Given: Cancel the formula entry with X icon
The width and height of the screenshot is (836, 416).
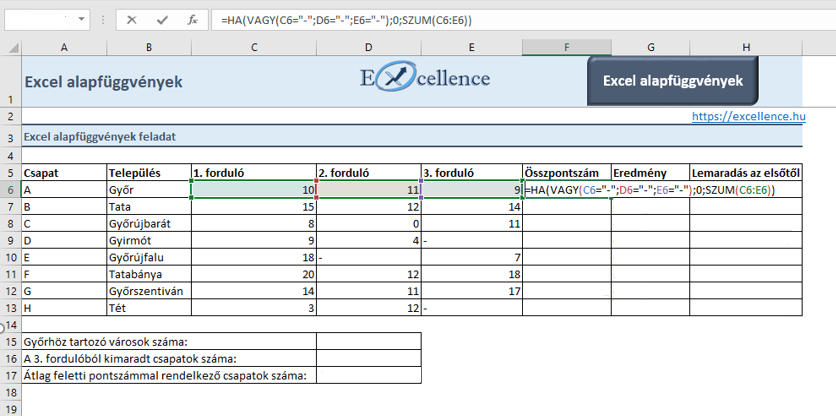Looking at the screenshot, I should 132,20.
